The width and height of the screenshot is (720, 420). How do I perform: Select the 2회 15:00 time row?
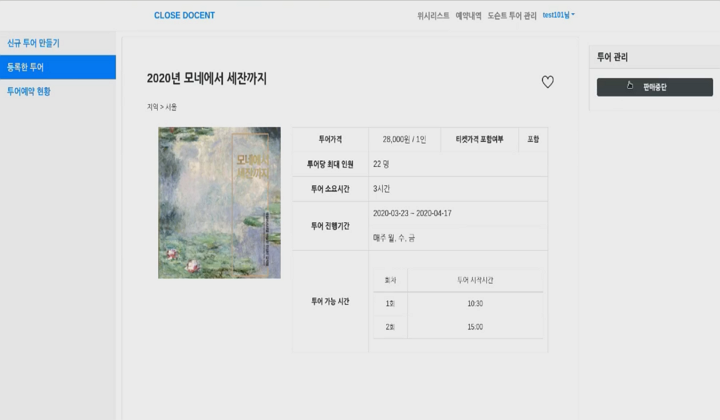[458, 327]
